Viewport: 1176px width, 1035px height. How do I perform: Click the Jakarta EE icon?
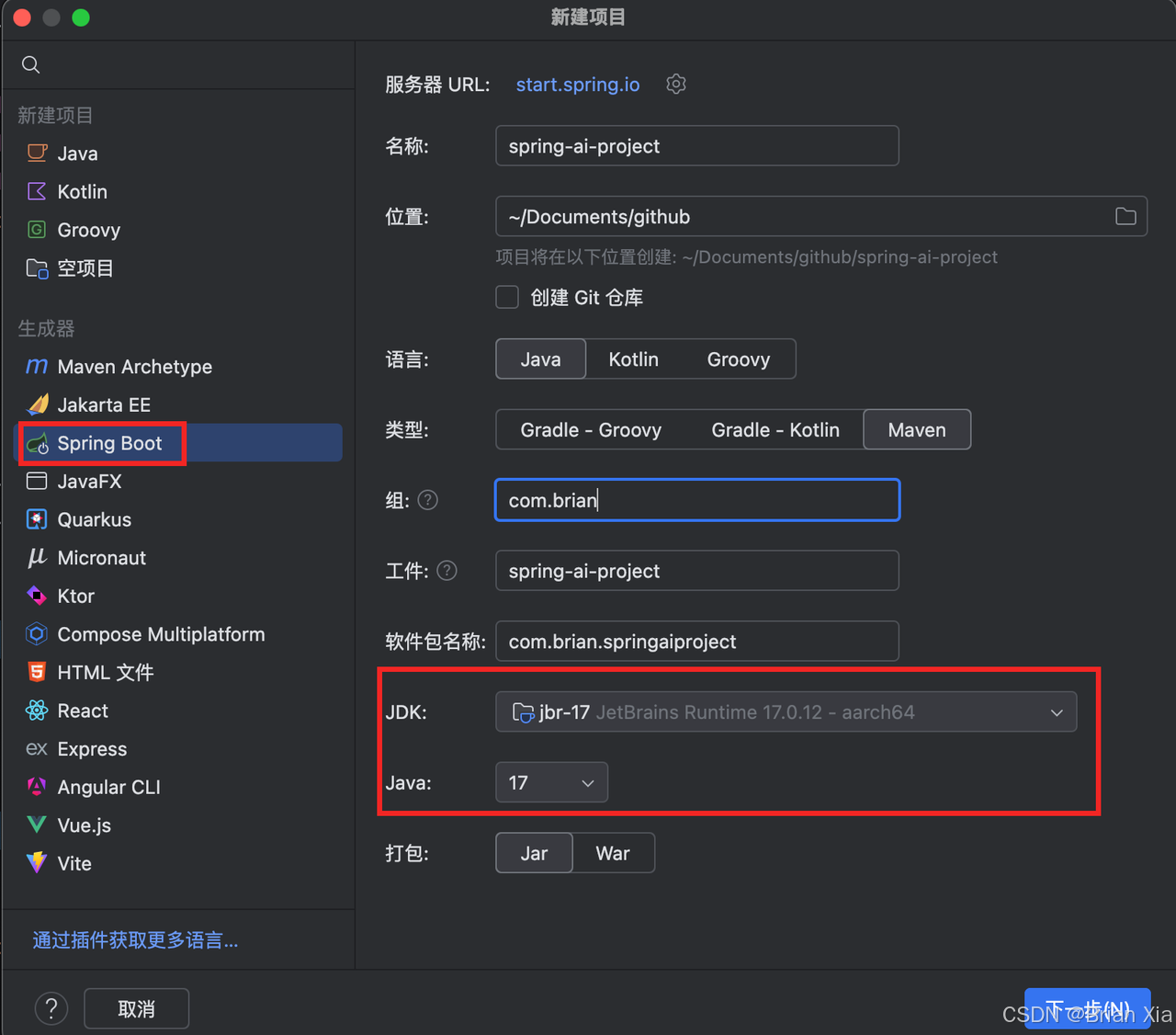[37, 404]
